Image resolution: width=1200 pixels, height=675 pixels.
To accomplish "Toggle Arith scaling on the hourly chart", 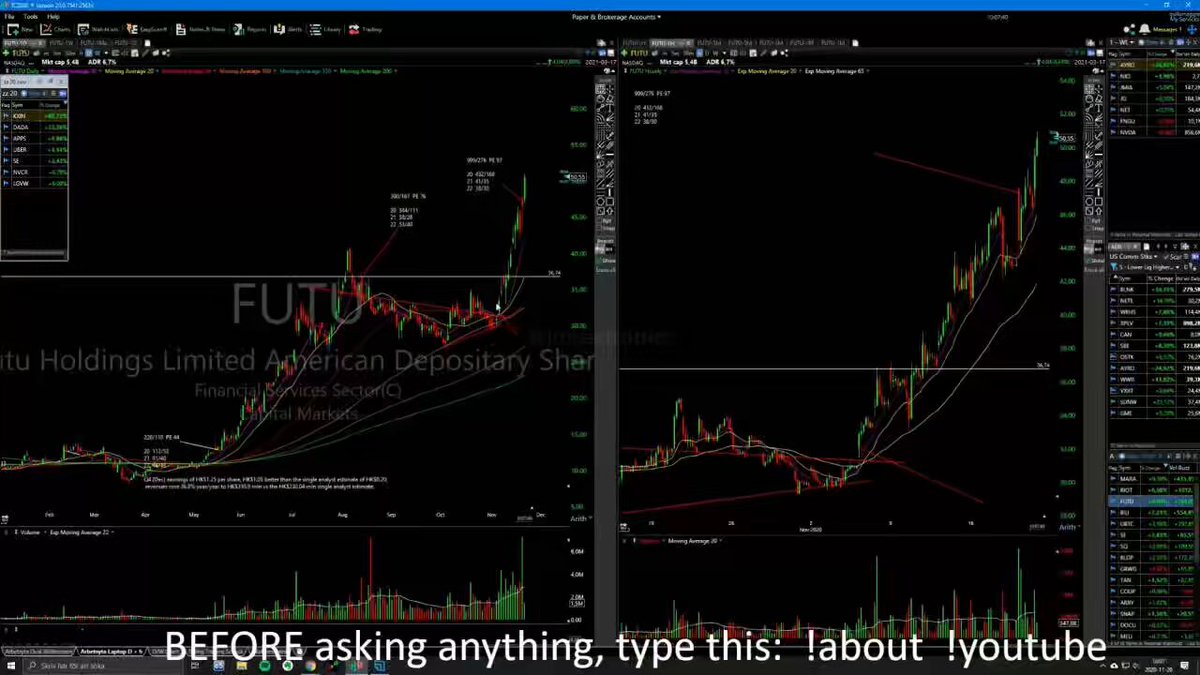I will [1068, 526].
